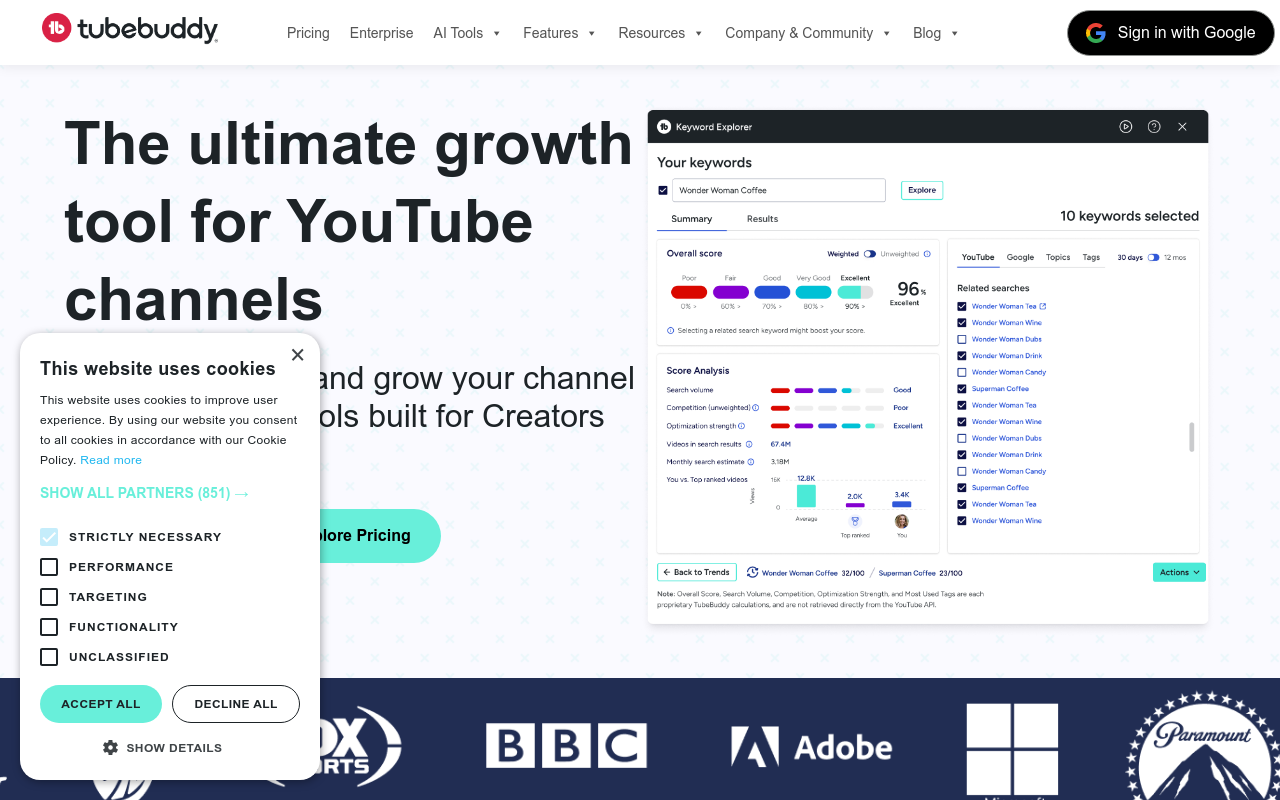Expand 'Show all partners (851)' link
The image size is (1280, 800).
coord(145,493)
